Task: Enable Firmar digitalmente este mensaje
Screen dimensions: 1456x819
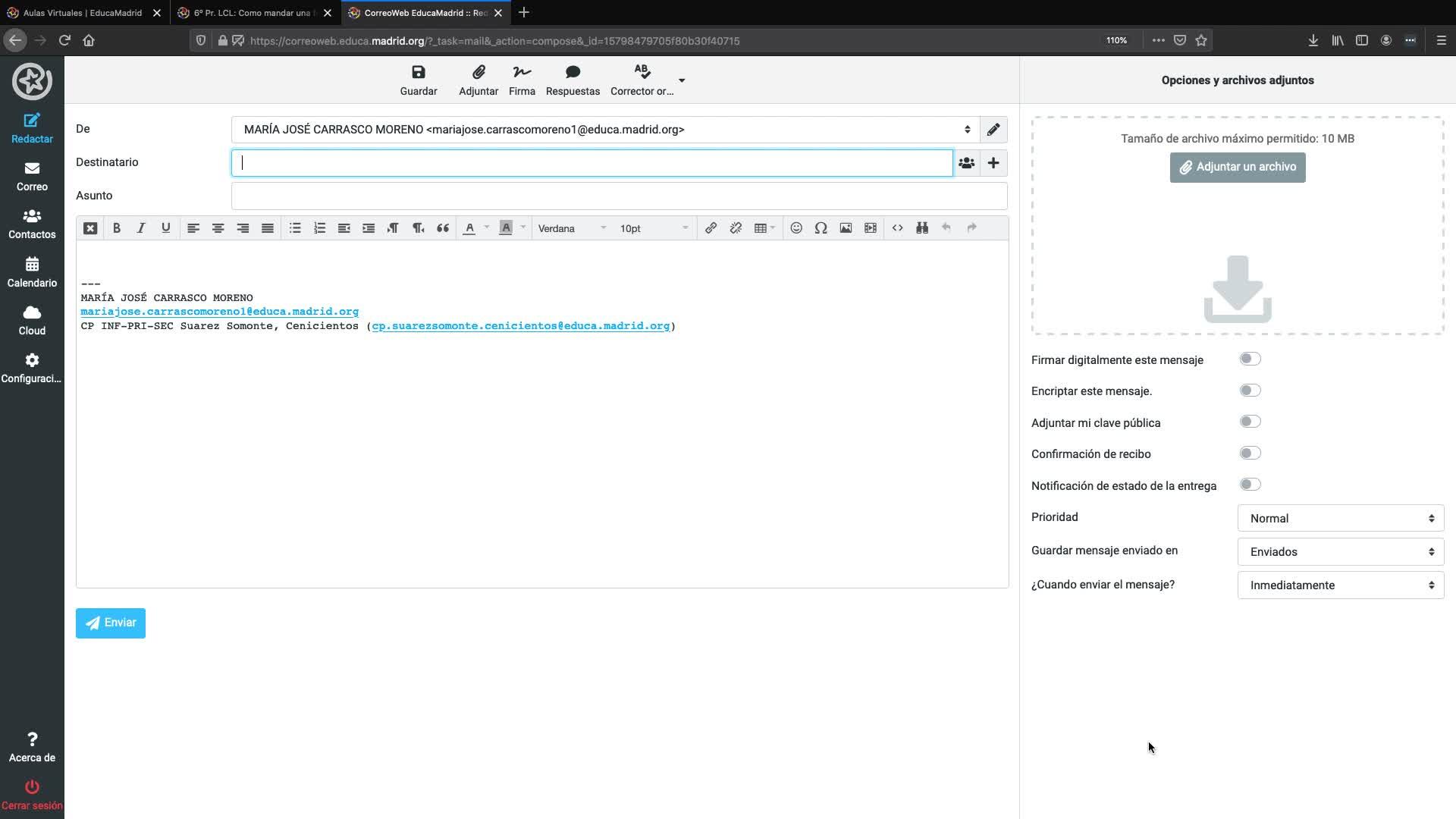Action: (1250, 359)
